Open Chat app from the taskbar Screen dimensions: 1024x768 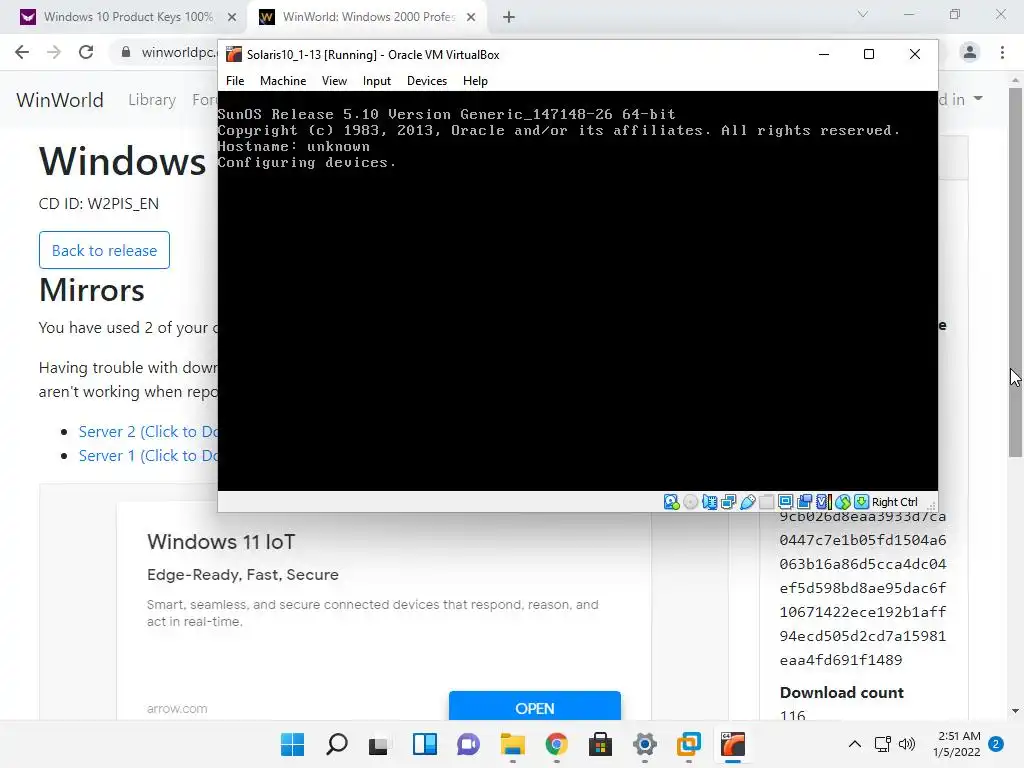click(x=468, y=744)
